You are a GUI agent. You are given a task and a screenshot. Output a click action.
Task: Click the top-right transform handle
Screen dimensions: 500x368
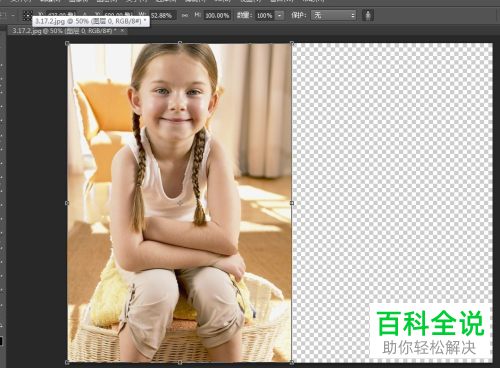(x=292, y=43)
